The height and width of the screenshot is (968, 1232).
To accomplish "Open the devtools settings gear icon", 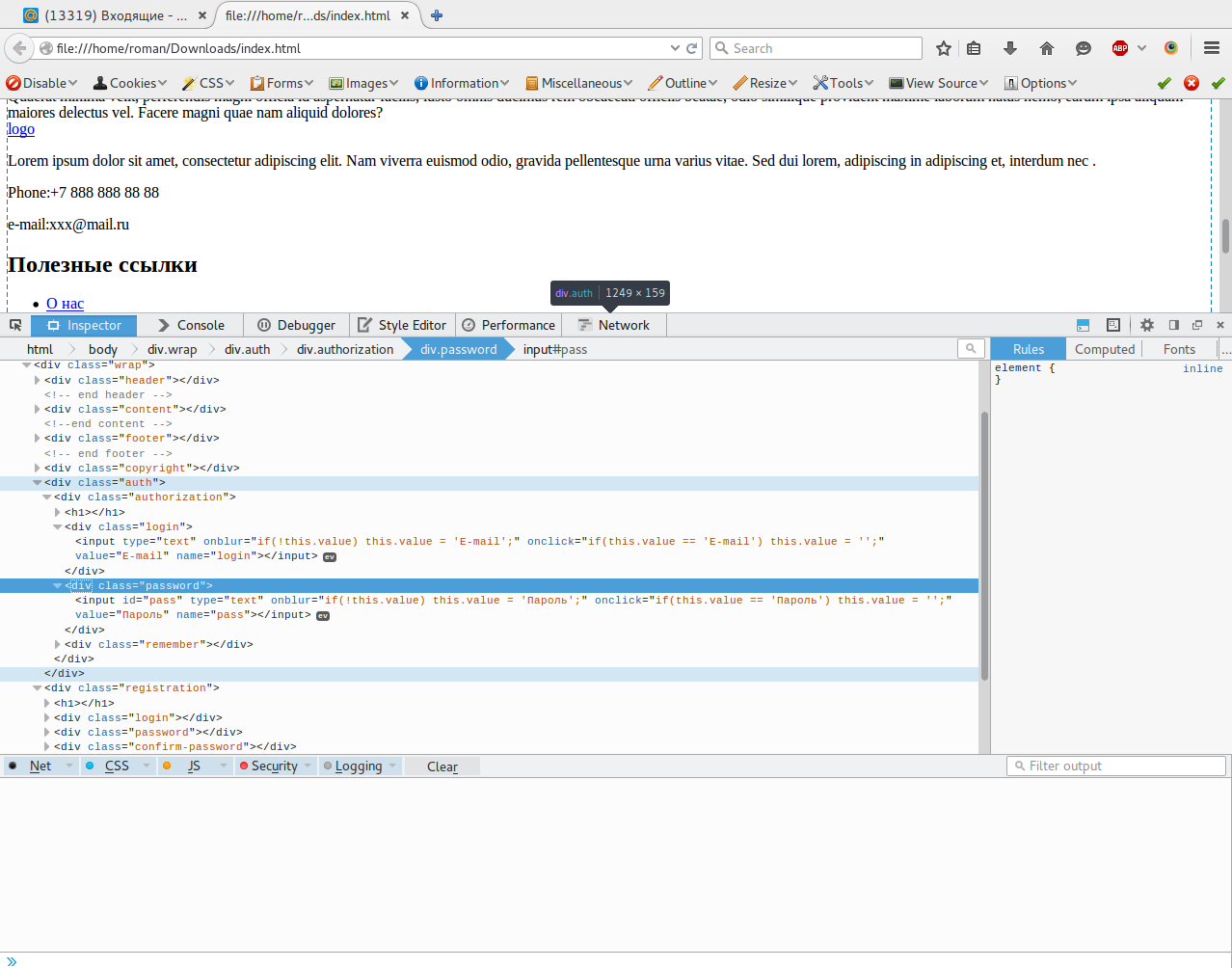I will click(x=1147, y=325).
